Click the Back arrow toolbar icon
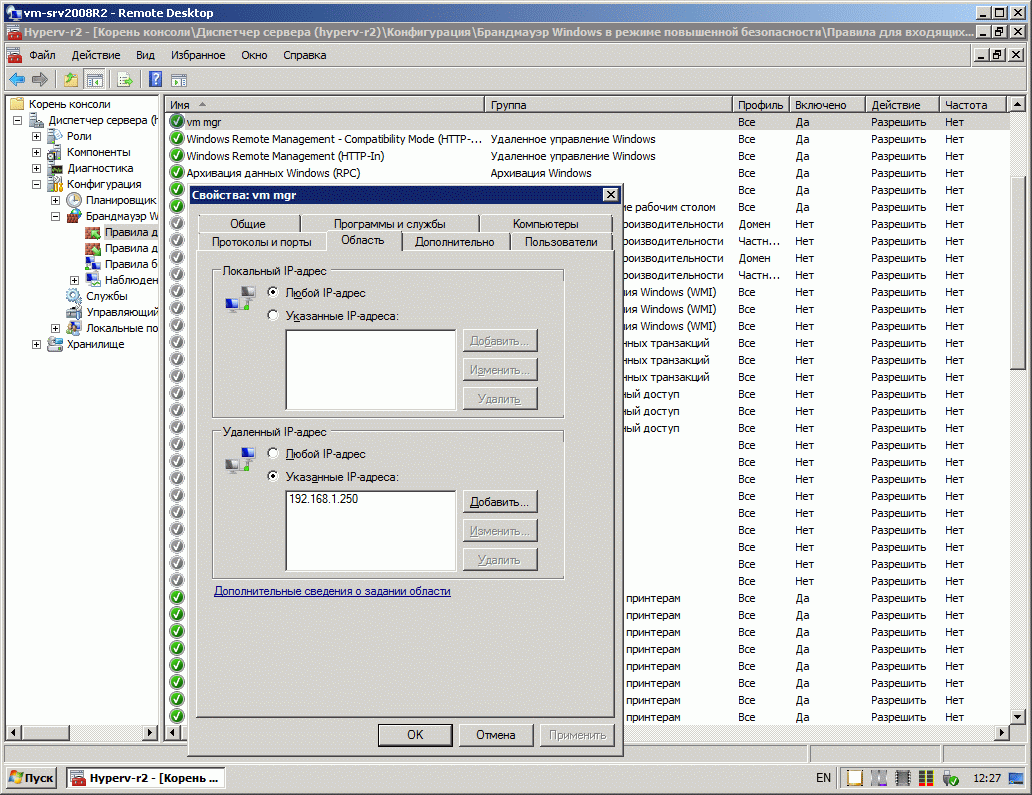The image size is (1032, 795). (17, 80)
